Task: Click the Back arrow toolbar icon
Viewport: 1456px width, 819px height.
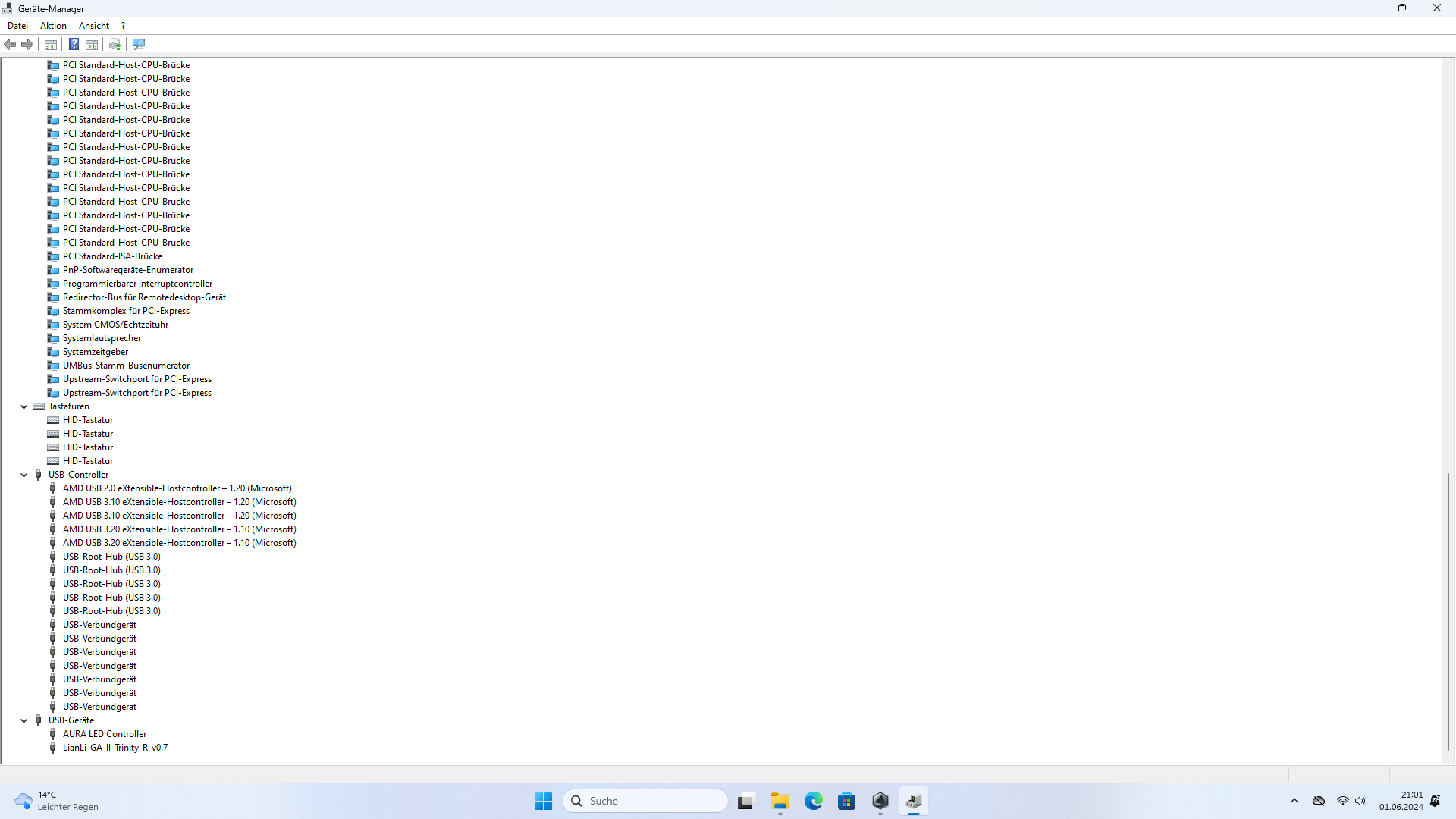Action: 10,44
